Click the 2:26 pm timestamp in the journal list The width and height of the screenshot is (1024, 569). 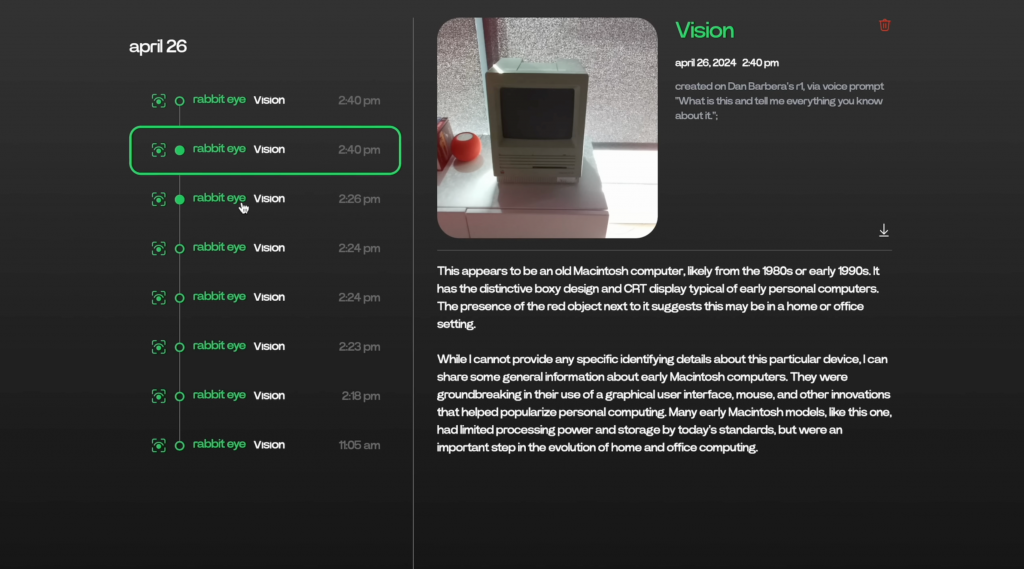pyautogui.click(x=359, y=199)
